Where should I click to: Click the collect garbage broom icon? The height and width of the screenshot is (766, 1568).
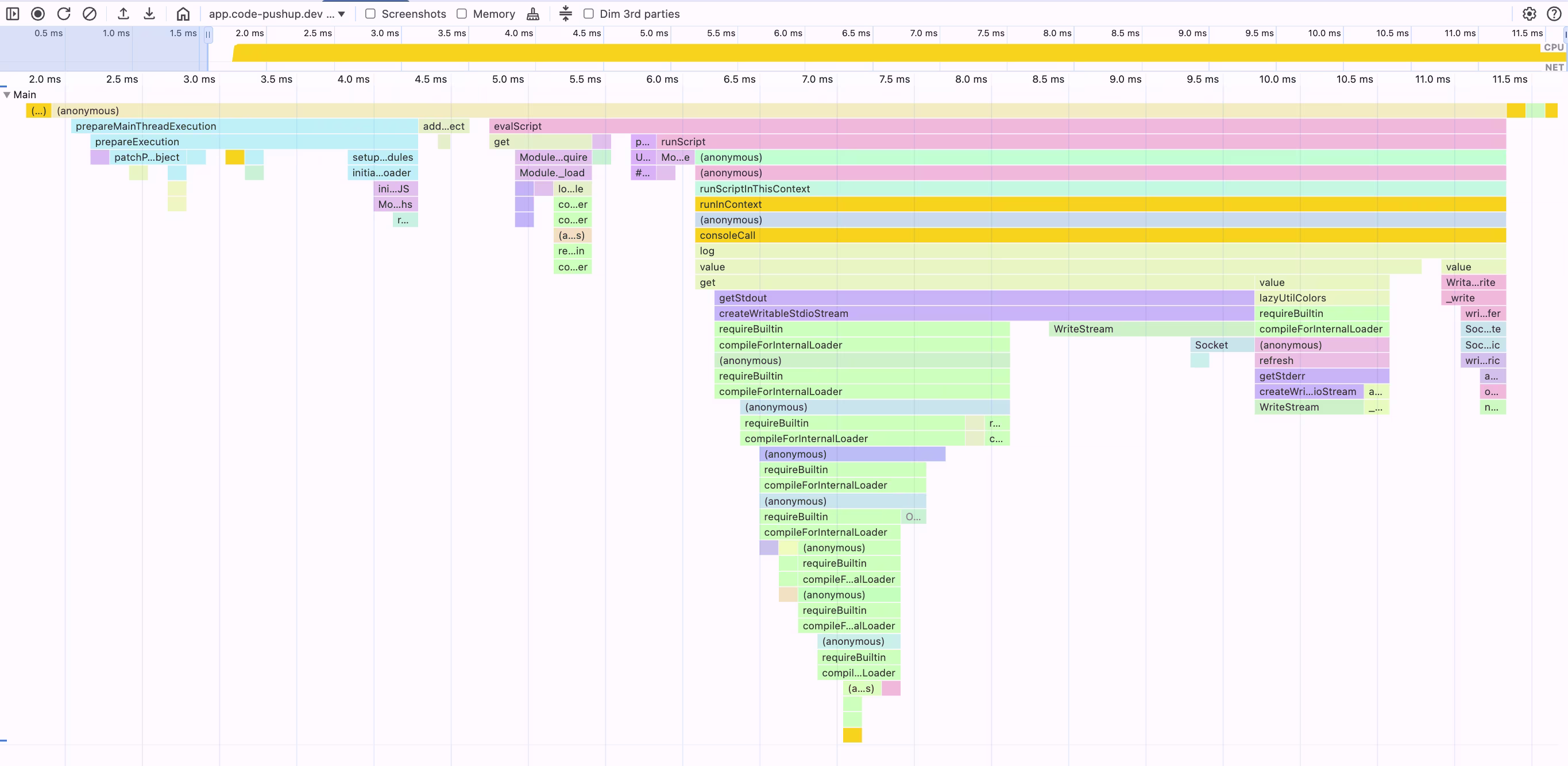[532, 13]
